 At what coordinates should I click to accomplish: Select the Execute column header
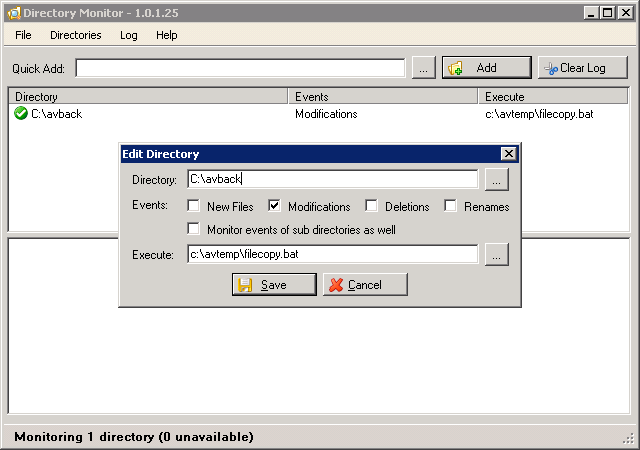click(x=553, y=96)
